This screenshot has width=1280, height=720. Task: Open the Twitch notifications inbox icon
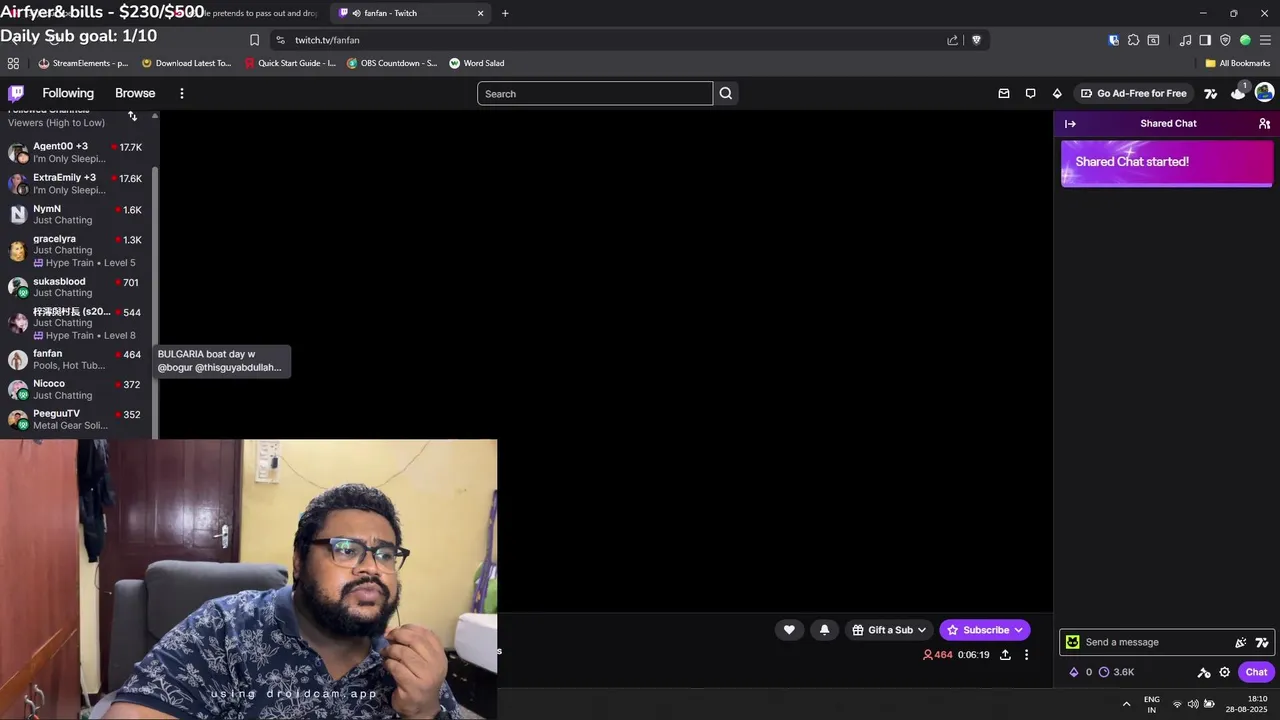click(1004, 93)
